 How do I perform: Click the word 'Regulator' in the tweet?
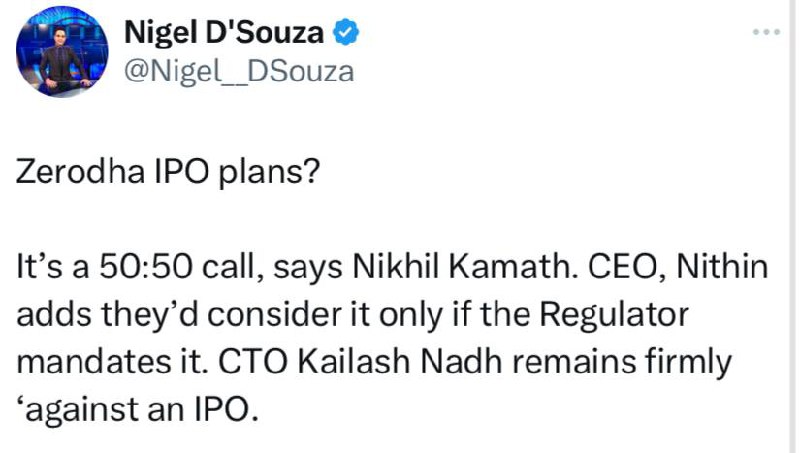614,315
